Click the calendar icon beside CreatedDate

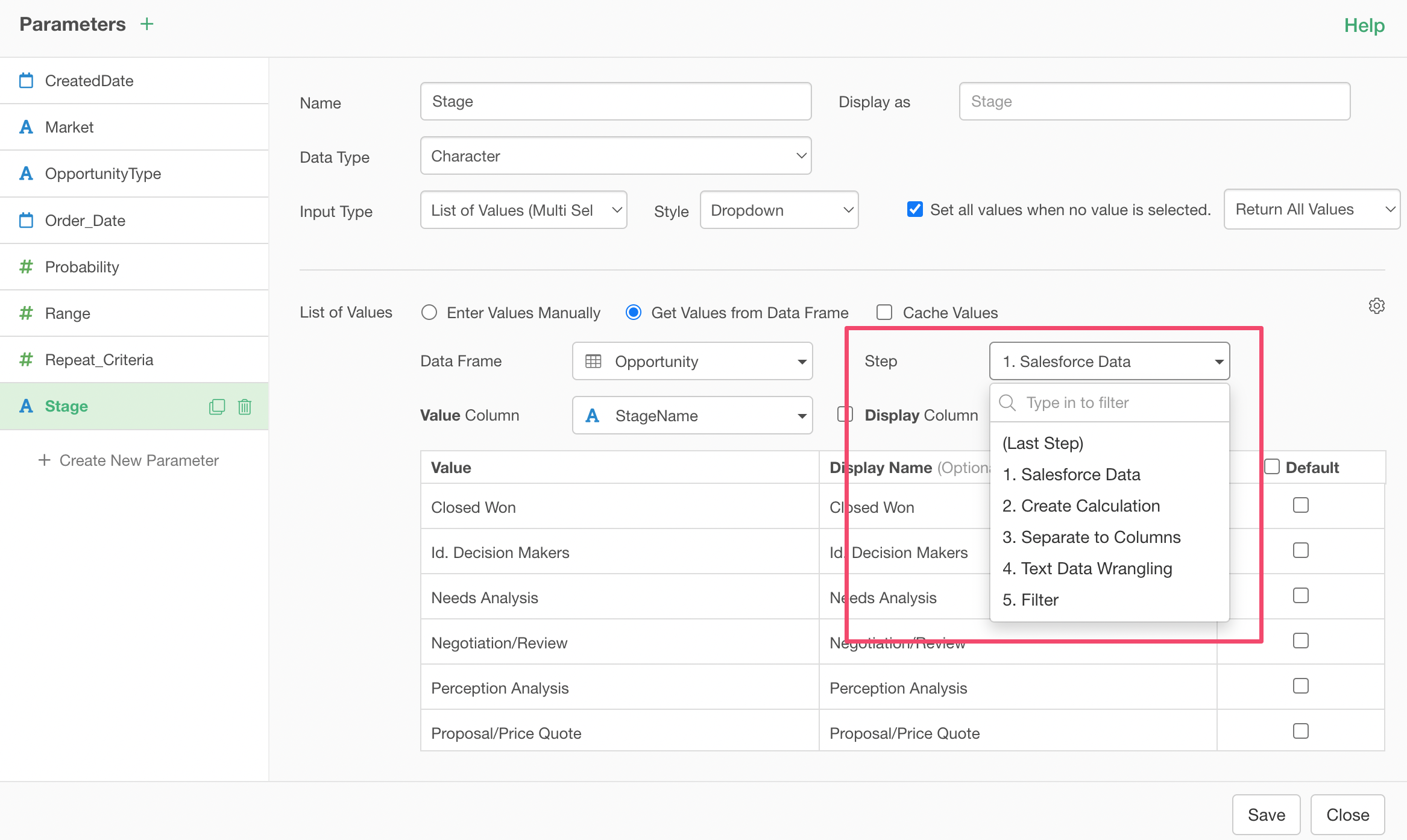click(26, 81)
